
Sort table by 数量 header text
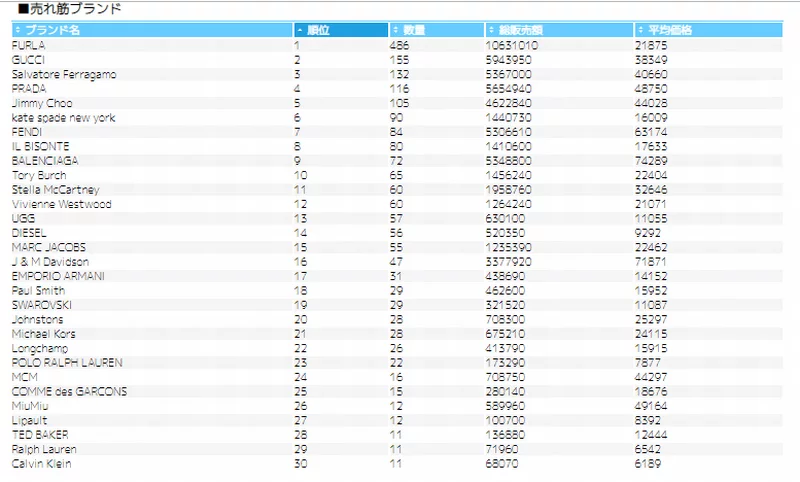pyautogui.click(x=414, y=30)
